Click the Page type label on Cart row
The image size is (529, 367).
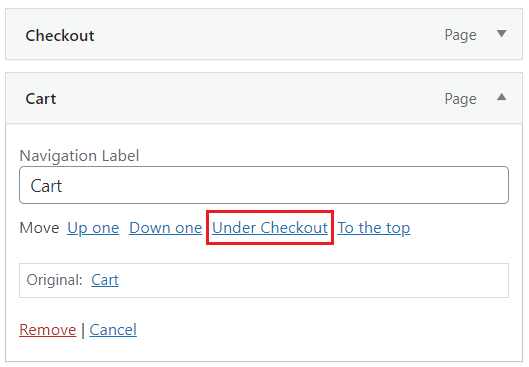point(461,99)
